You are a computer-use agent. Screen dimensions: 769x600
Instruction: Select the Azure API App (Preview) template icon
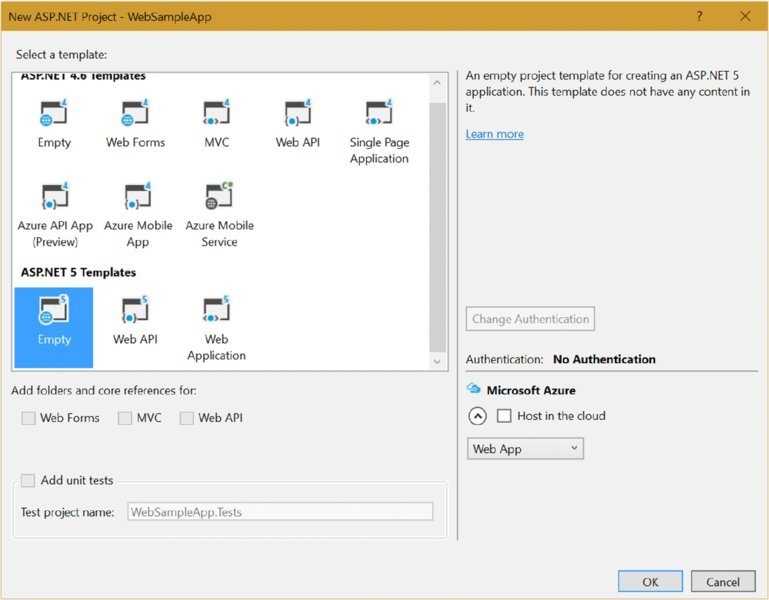pyautogui.click(x=55, y=196)
